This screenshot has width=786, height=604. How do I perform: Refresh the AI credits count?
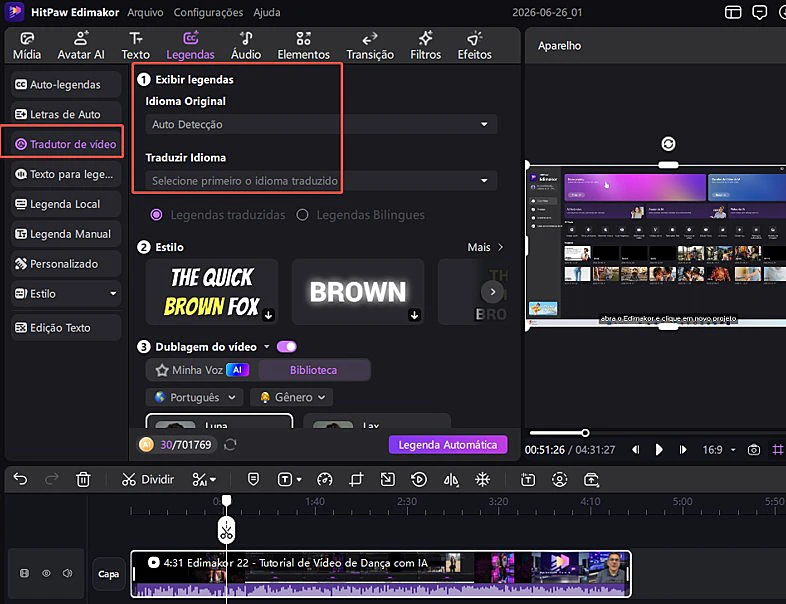click(x=230, y=445)
